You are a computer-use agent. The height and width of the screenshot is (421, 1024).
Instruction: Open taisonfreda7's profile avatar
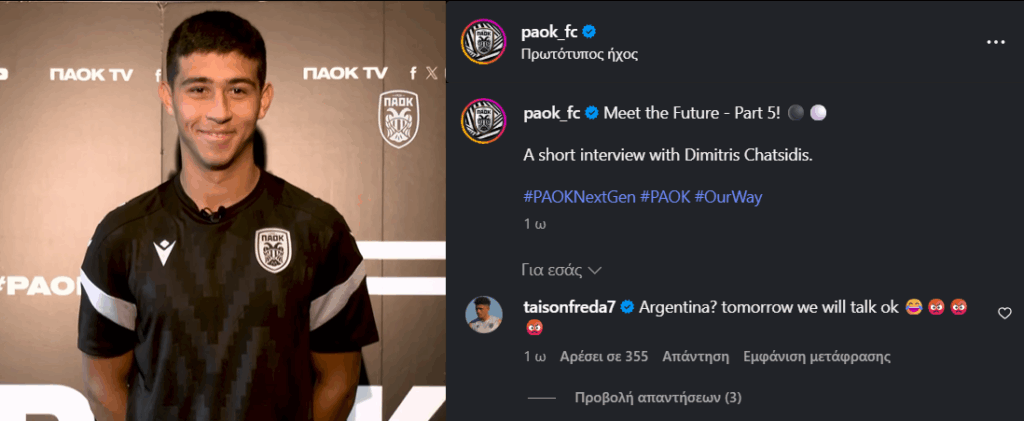pos(484,315)
